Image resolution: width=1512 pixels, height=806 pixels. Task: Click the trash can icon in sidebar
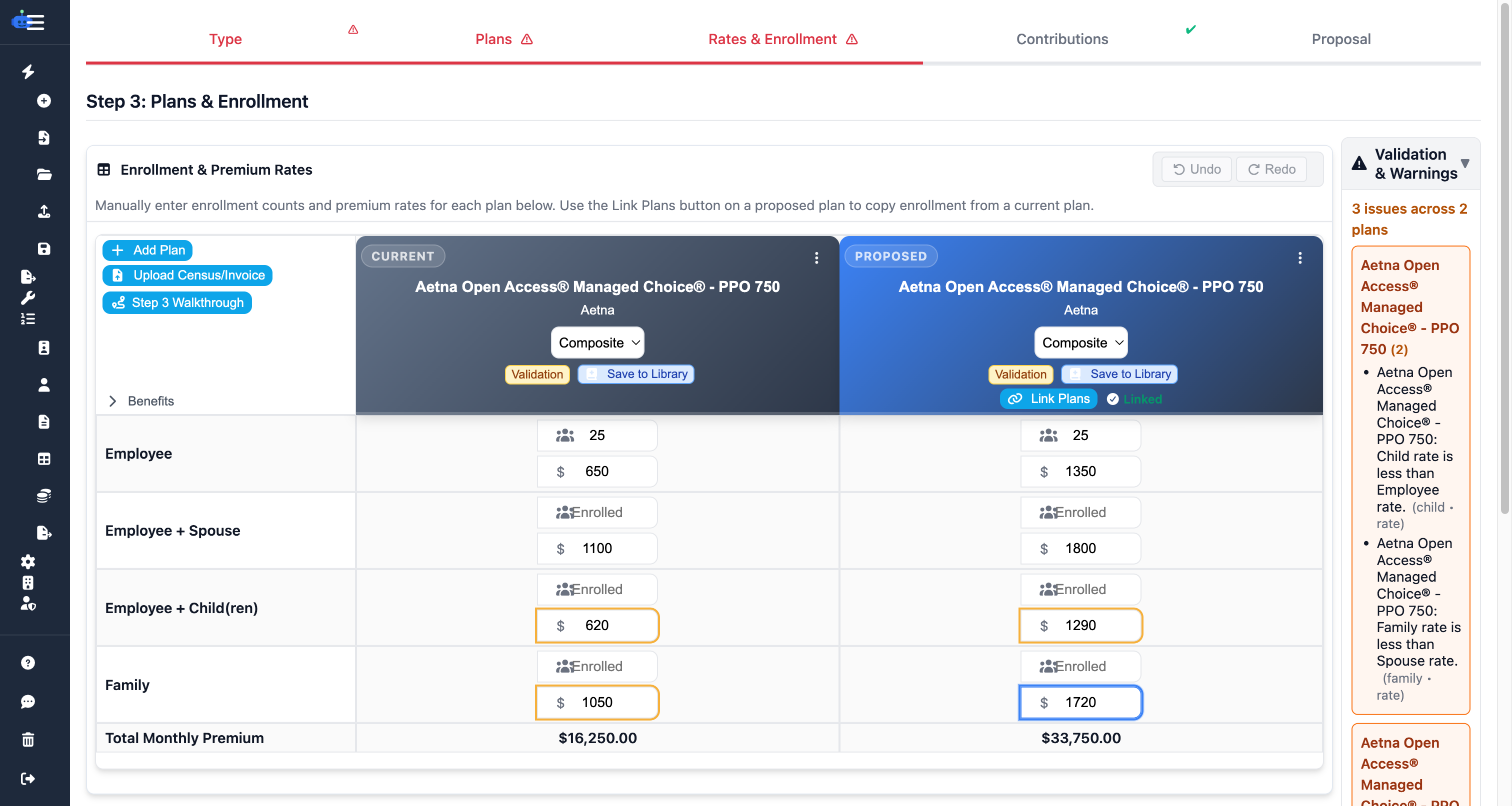click(x=28, y=740)
